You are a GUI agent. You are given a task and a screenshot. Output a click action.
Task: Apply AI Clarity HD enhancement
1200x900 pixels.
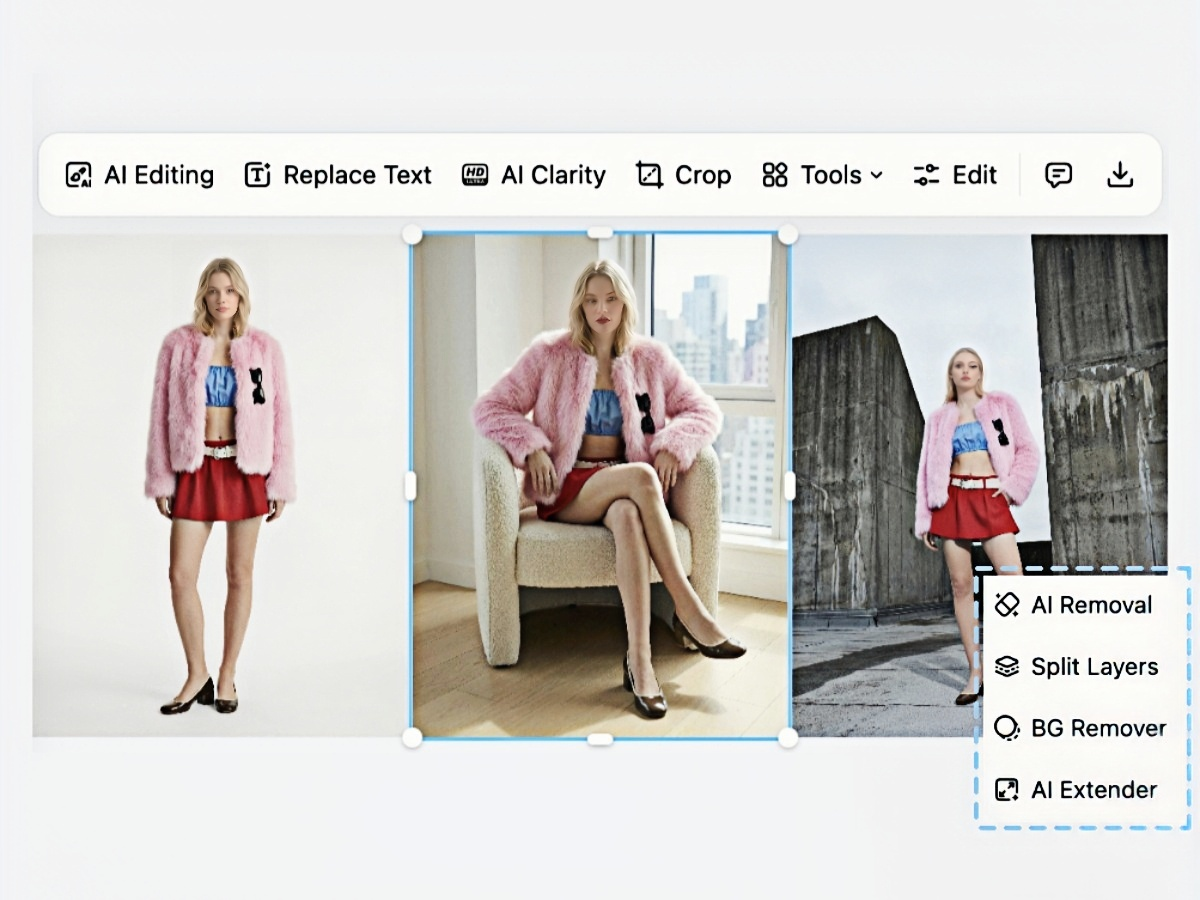pos(533,175)
